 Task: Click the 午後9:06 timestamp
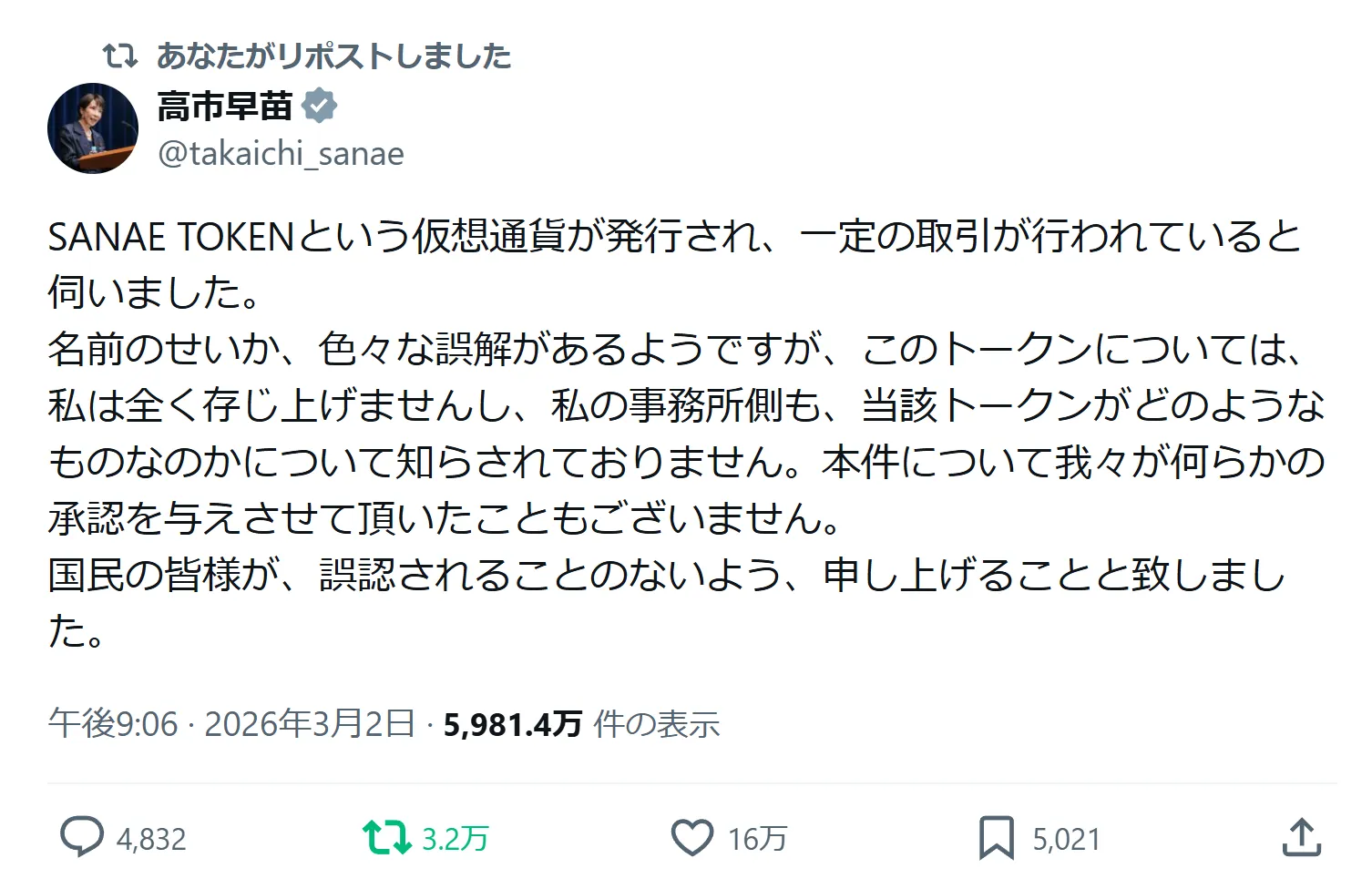(x=113, y=724)
